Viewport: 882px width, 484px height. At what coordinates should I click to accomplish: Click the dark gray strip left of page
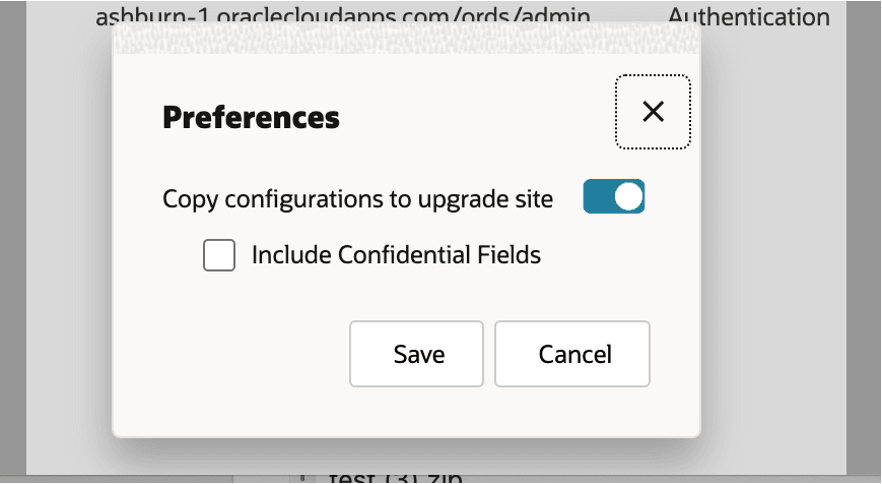(13, 236)
